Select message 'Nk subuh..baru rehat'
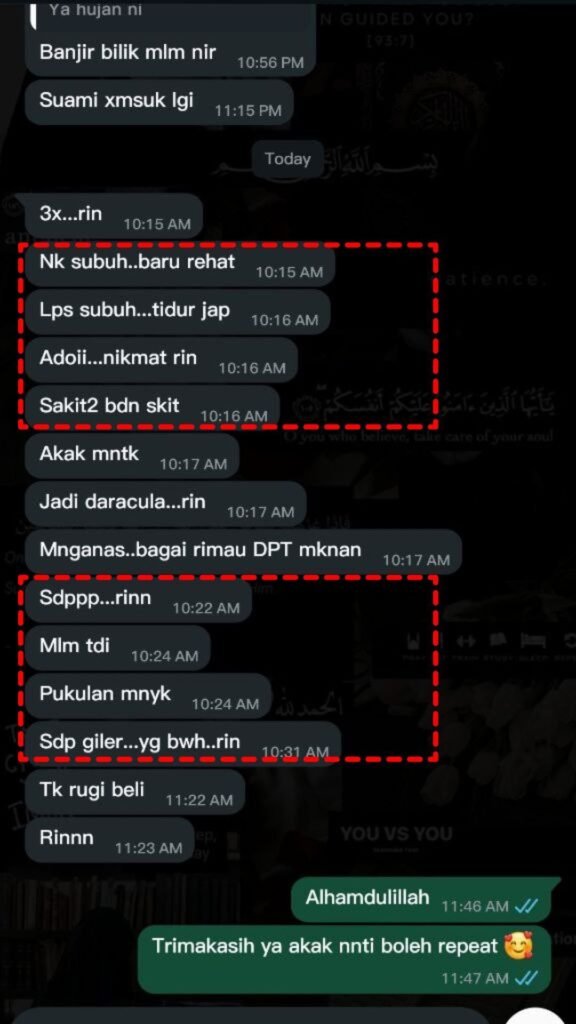Screen dimensions: 576x1024 click(x=180, y=263)
